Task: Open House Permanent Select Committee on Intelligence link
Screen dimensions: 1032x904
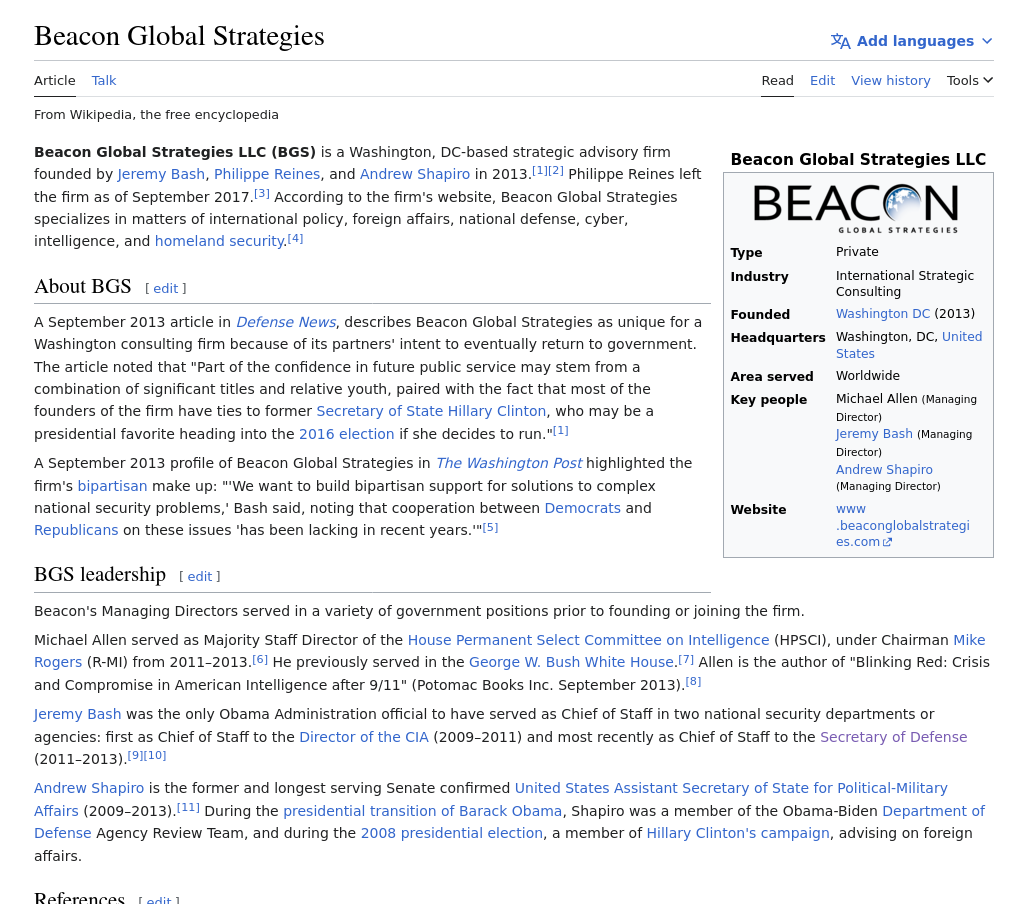Action: 588,640
